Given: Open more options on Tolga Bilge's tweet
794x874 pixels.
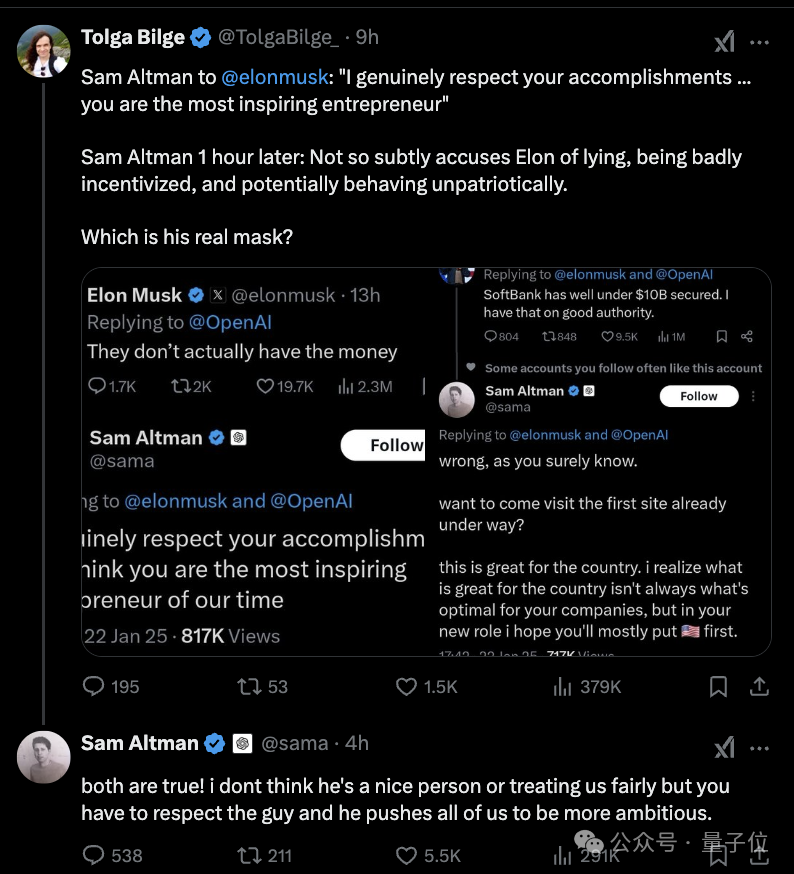Looking at the screenshot, I should pos(760,42).
